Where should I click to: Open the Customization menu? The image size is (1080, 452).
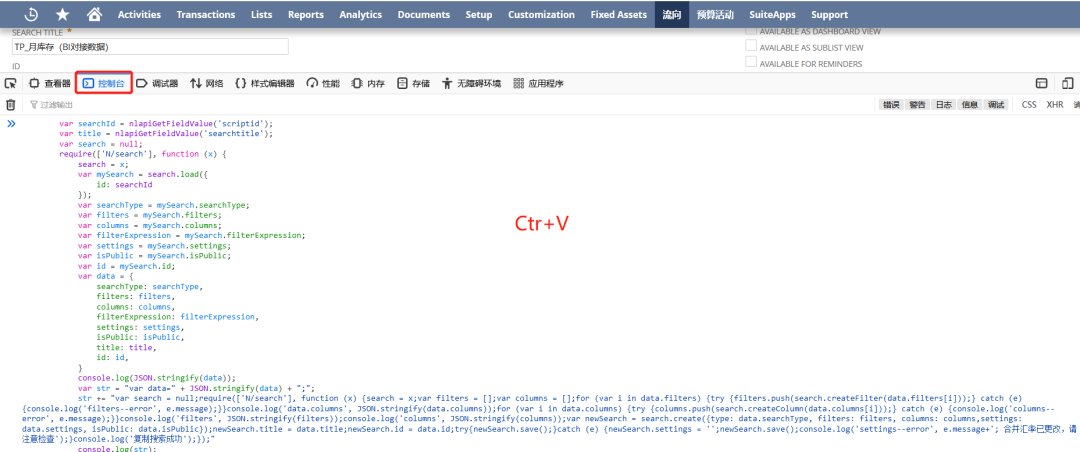[x=541, y=14]
